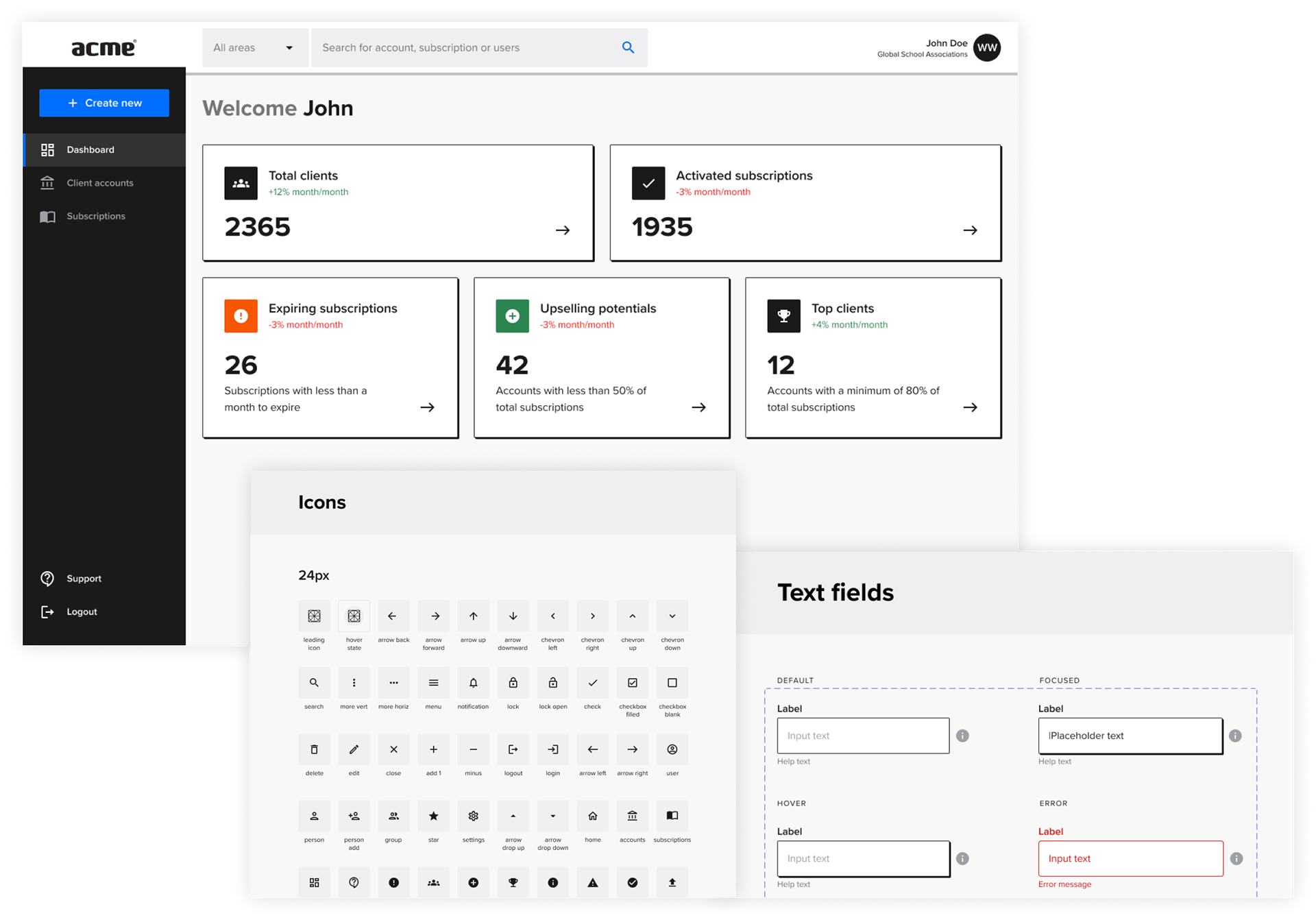Viewport: 1316px width, 920px height.
Task: Select the delete trash icon tile
Action: pos(314,749)
